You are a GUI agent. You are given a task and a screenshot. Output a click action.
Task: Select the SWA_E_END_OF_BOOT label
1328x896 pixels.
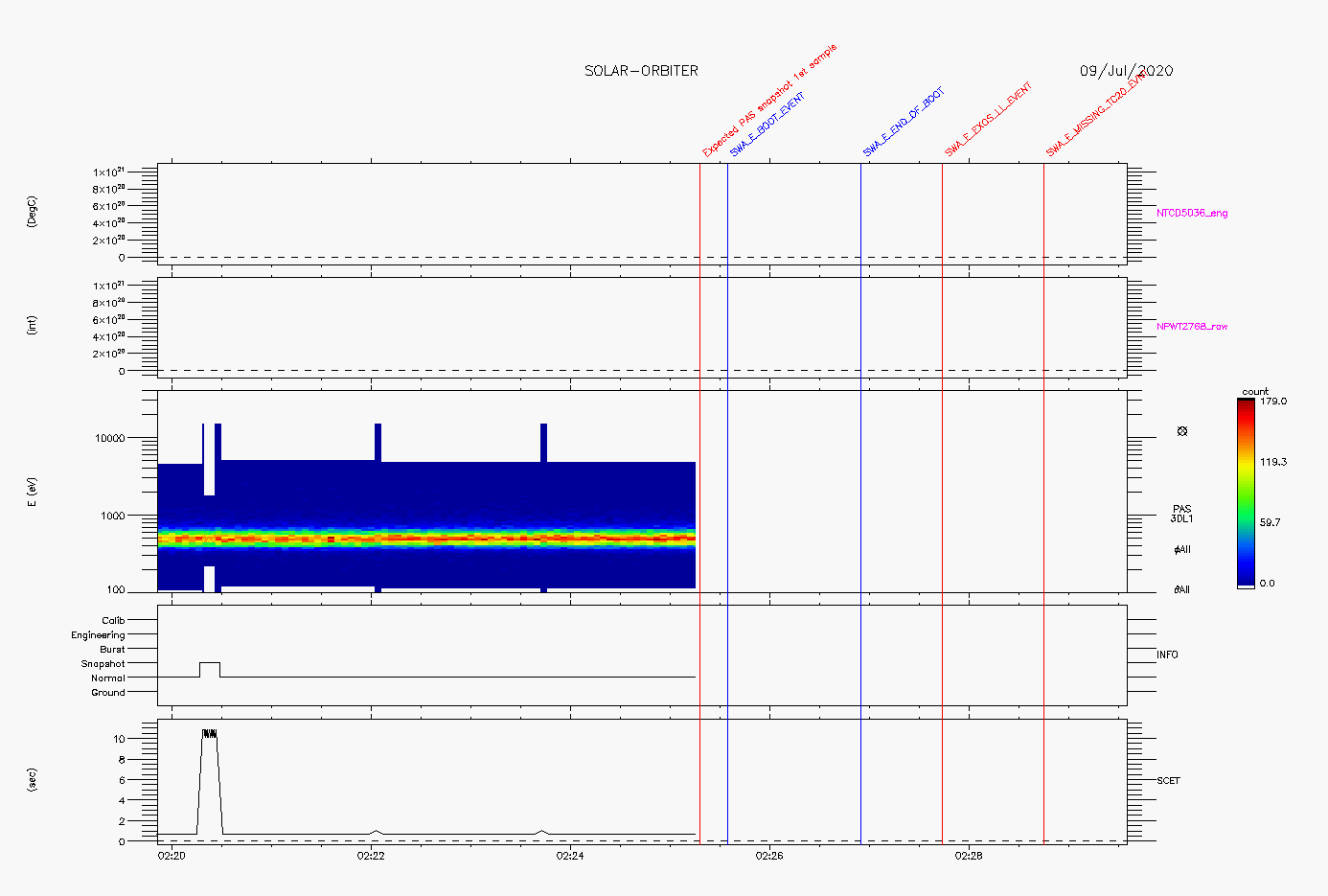(904, 122)
